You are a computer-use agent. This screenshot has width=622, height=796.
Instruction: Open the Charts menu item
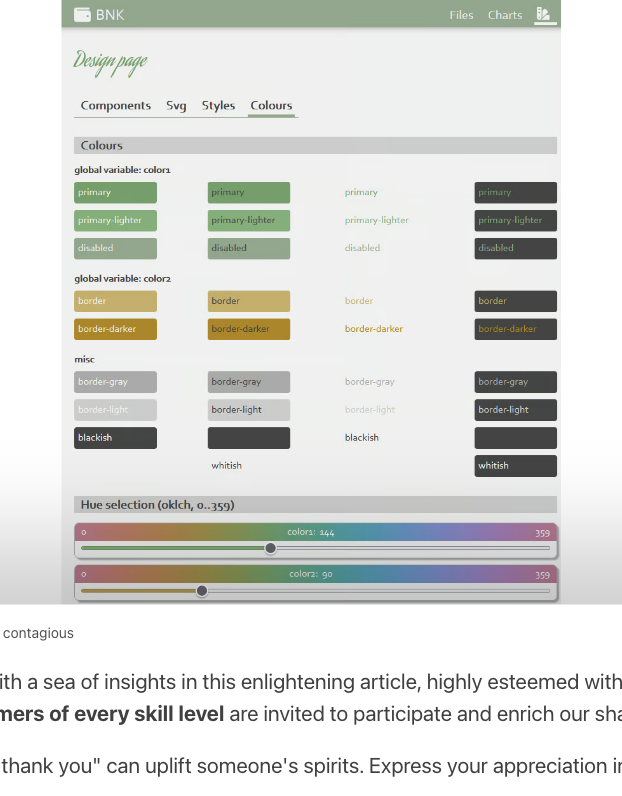click(x=505, y=15)
